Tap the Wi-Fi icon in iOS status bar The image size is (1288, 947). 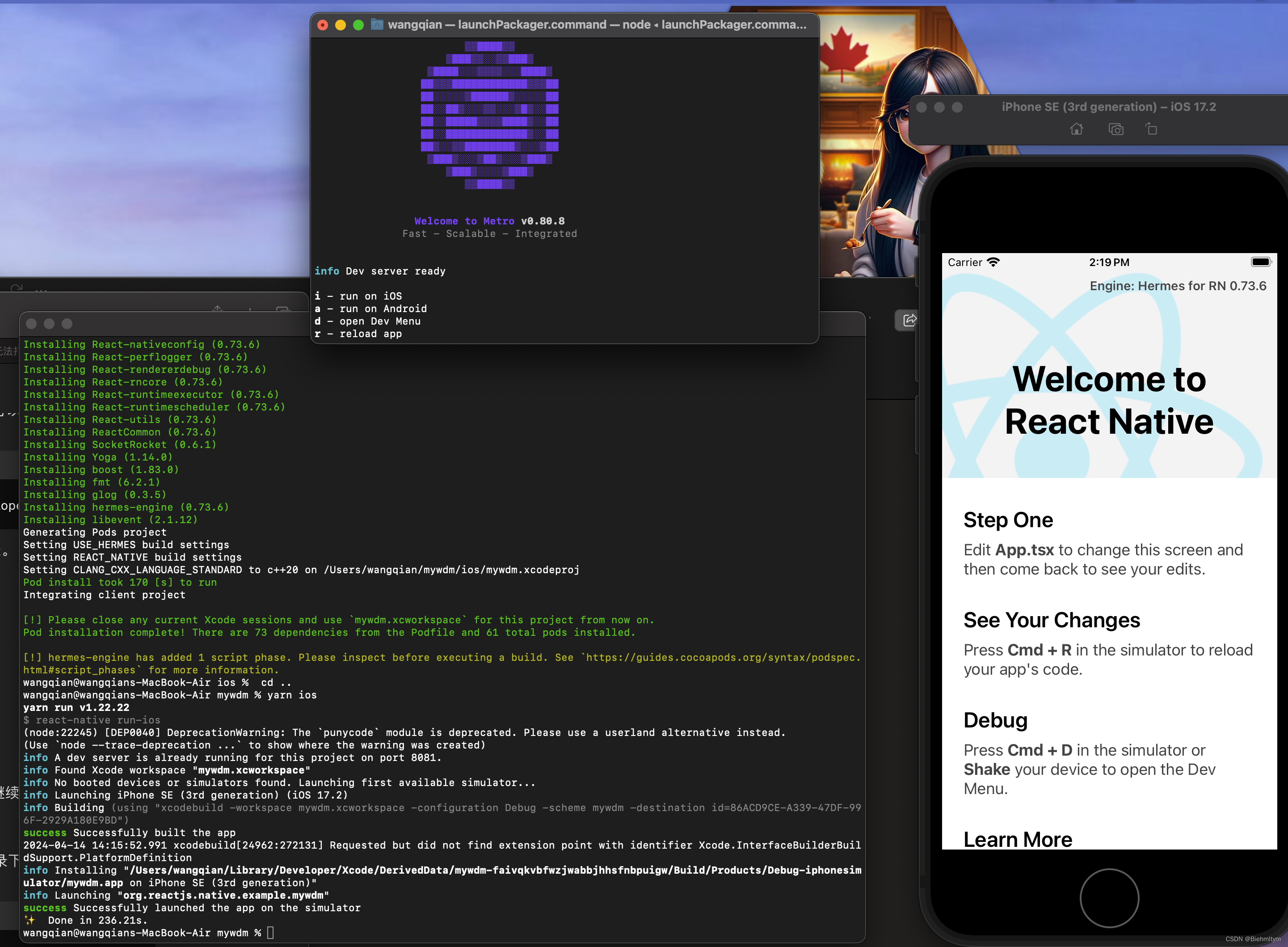[993, 262]
